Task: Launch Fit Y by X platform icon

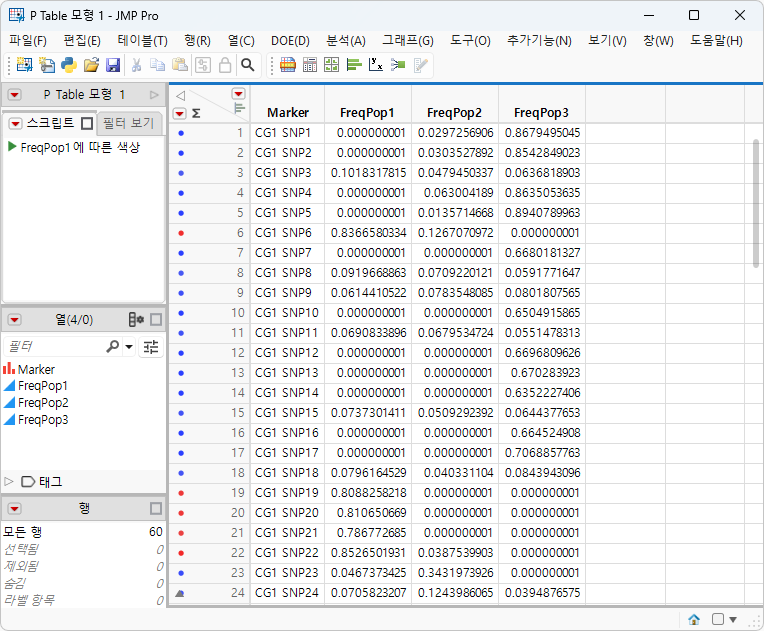Action: [376, 65]
